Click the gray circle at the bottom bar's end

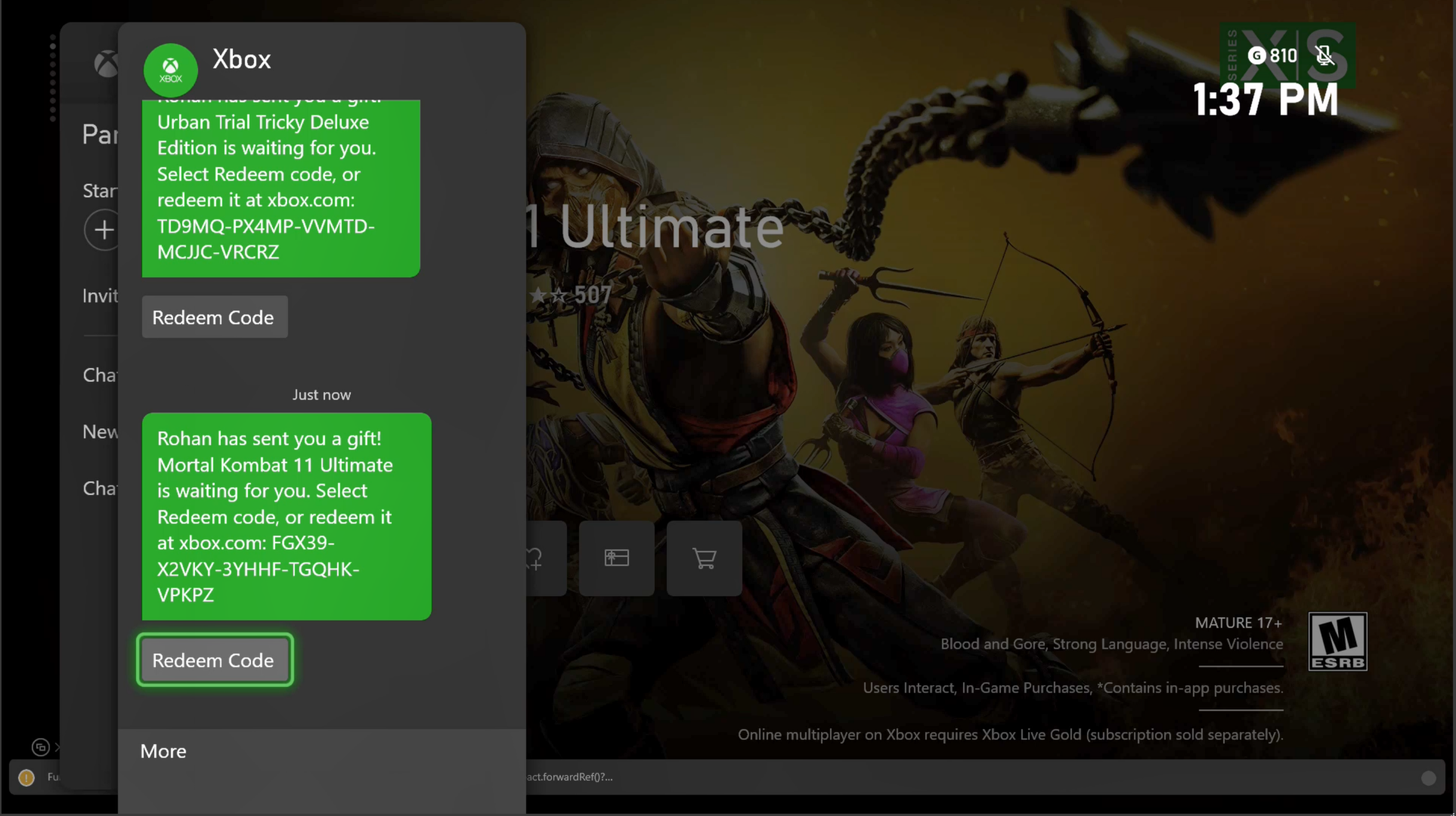pos(1428,777)
